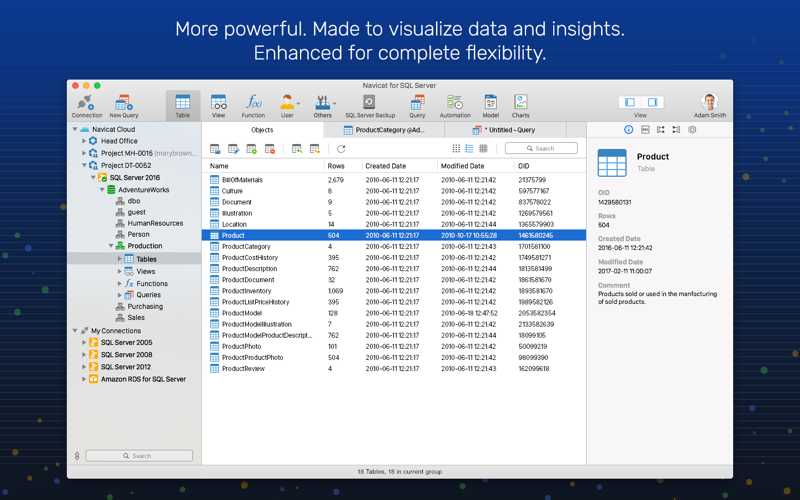This screenshot has height=500, width=800.
Task: Expand the SQL Server 2005 connection
Action: tap(84, 342)
